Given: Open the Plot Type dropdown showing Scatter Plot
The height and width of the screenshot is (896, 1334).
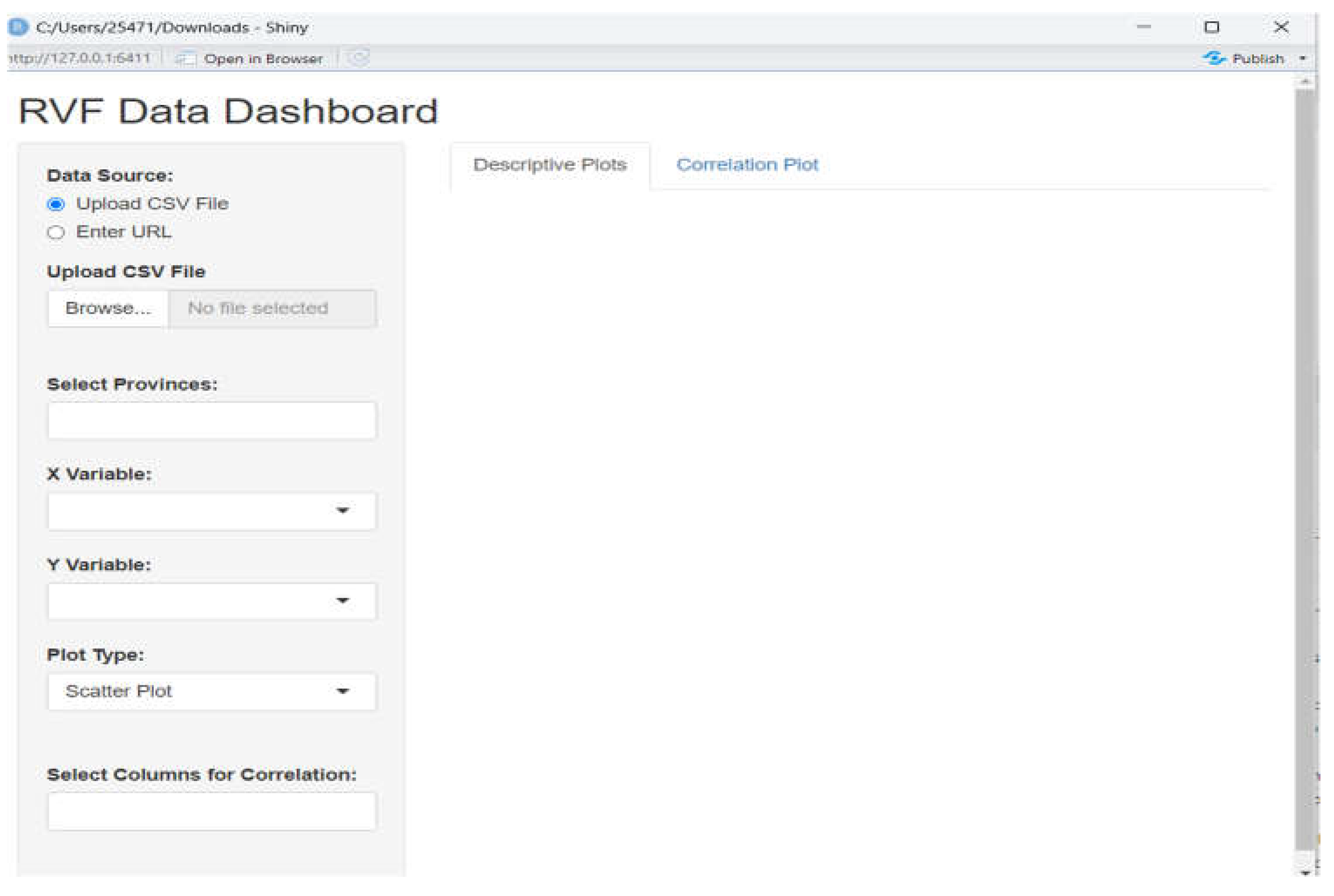Looking at the screenshot, I should (x=212, y=691).
